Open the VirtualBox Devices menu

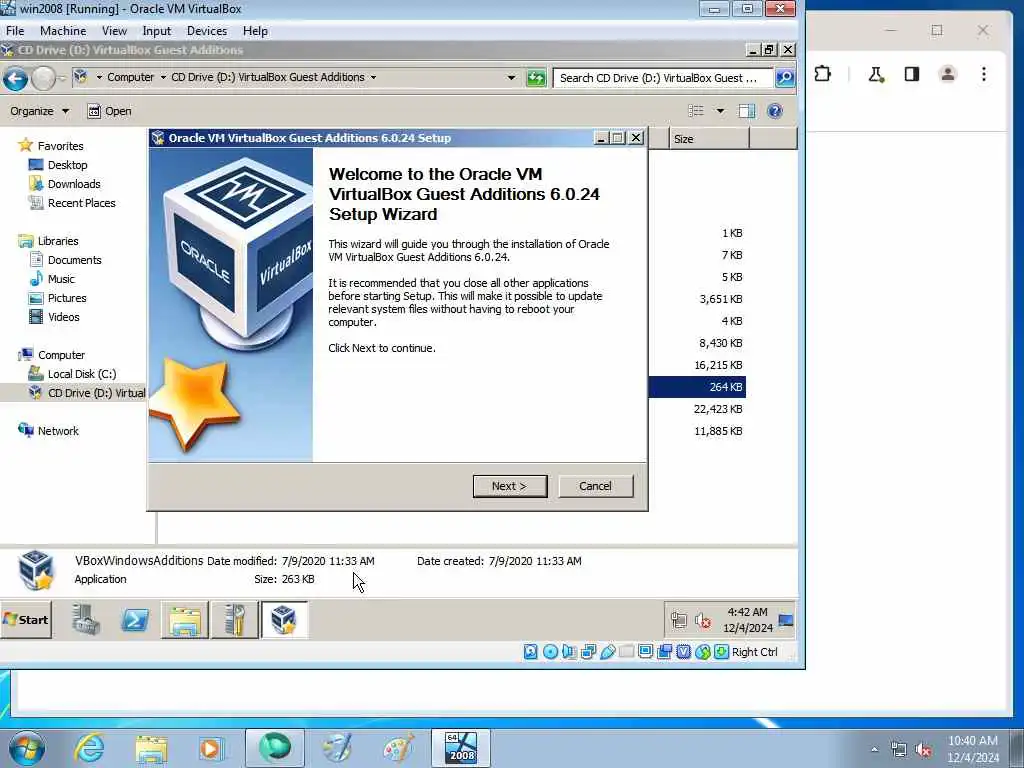click(x=207, y=31)
